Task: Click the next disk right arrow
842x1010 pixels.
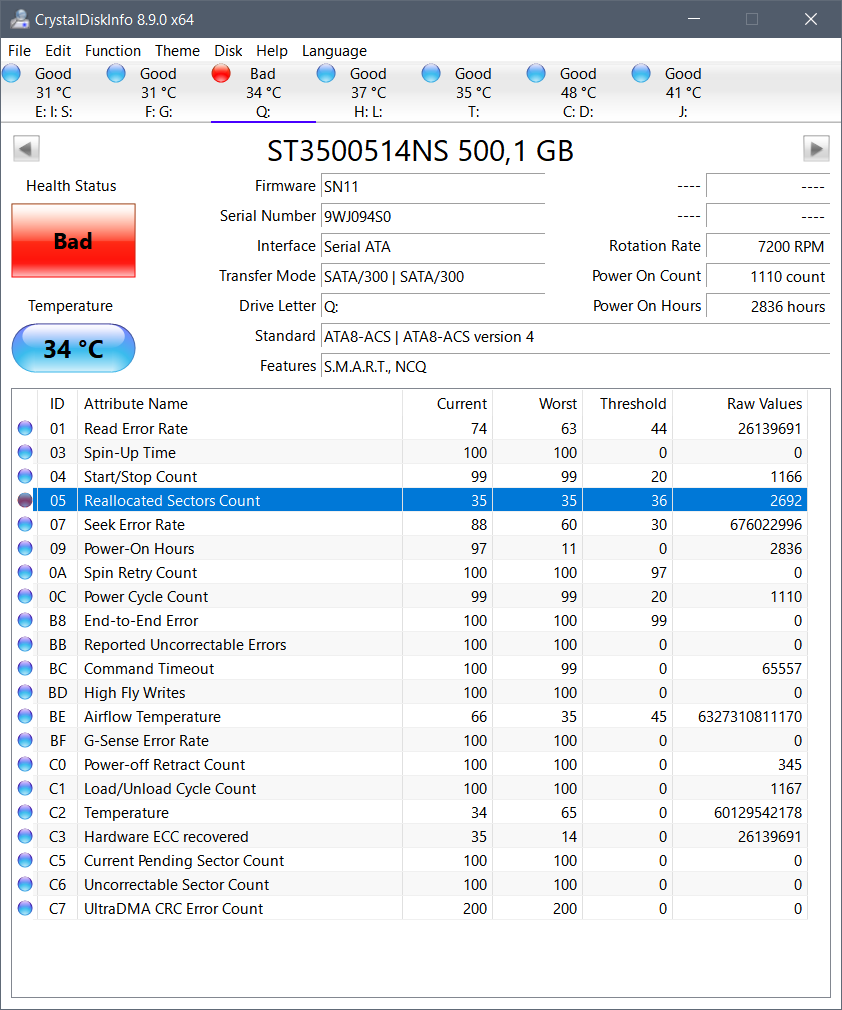Action: click(x=816, y=149)
